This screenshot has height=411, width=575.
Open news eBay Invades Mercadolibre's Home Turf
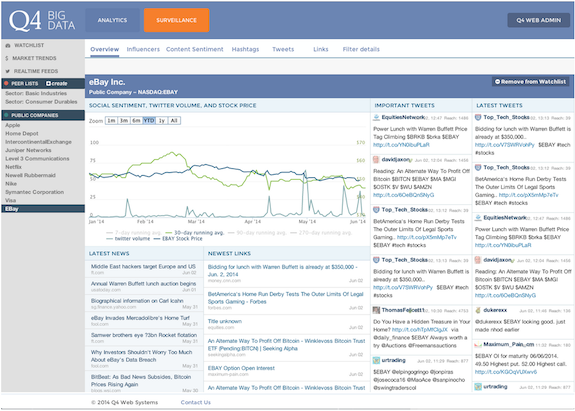point(140,318)
